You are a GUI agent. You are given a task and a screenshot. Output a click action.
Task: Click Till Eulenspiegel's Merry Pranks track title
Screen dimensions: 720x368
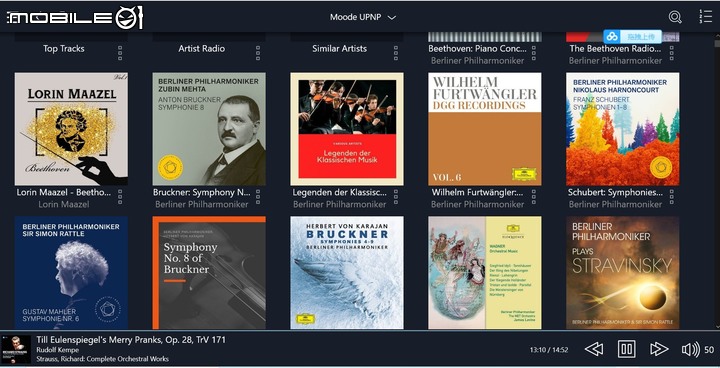click(131, 340)
